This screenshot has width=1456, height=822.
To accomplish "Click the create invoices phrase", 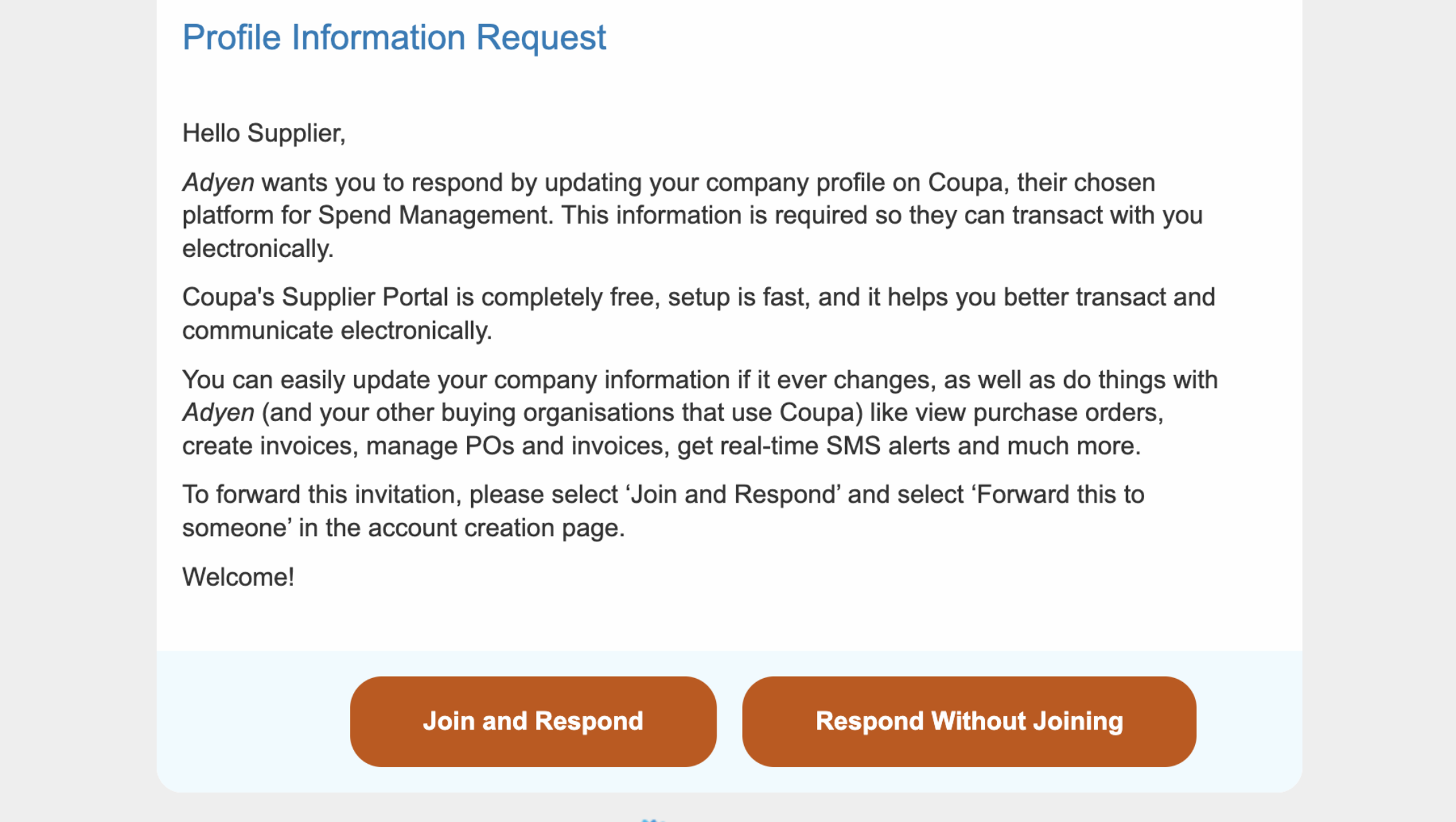I will [267, 444].
